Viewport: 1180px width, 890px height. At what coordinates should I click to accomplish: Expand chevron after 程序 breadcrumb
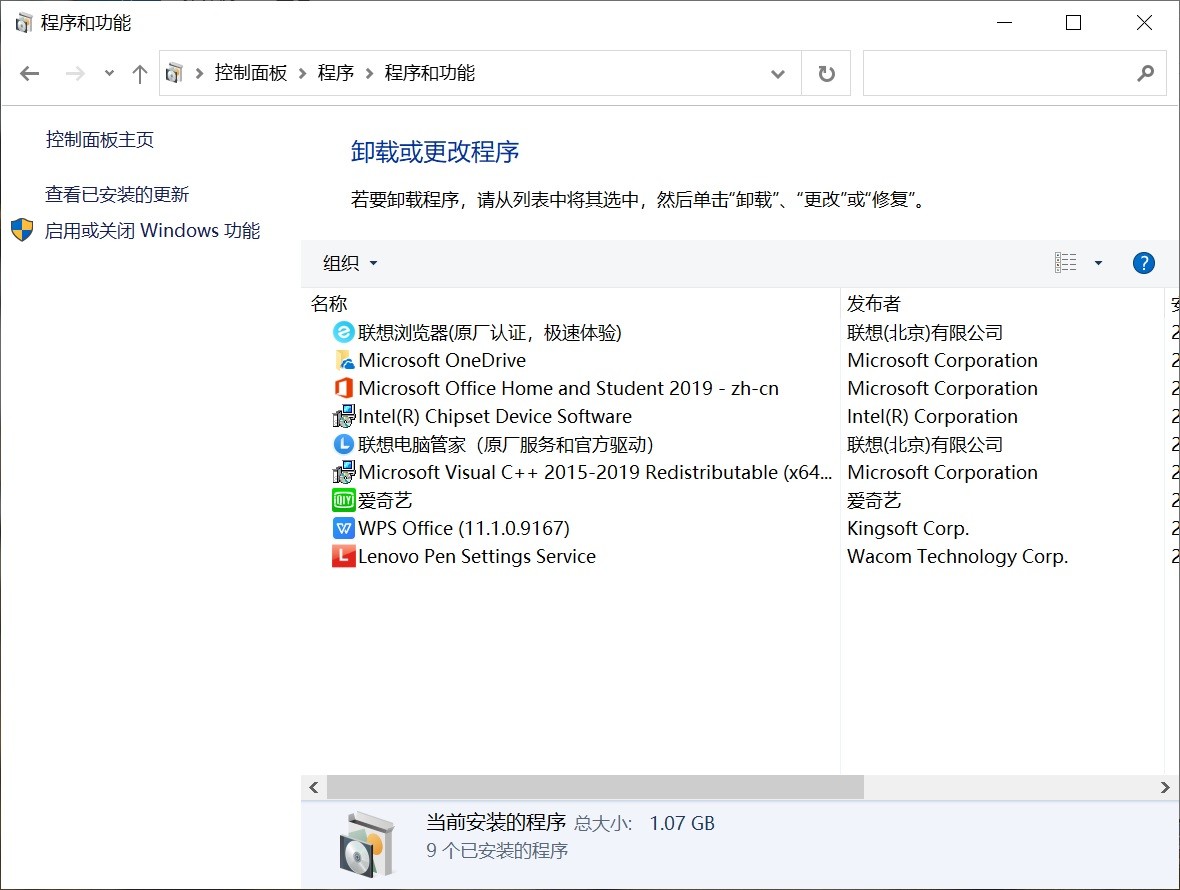(370, 73)
